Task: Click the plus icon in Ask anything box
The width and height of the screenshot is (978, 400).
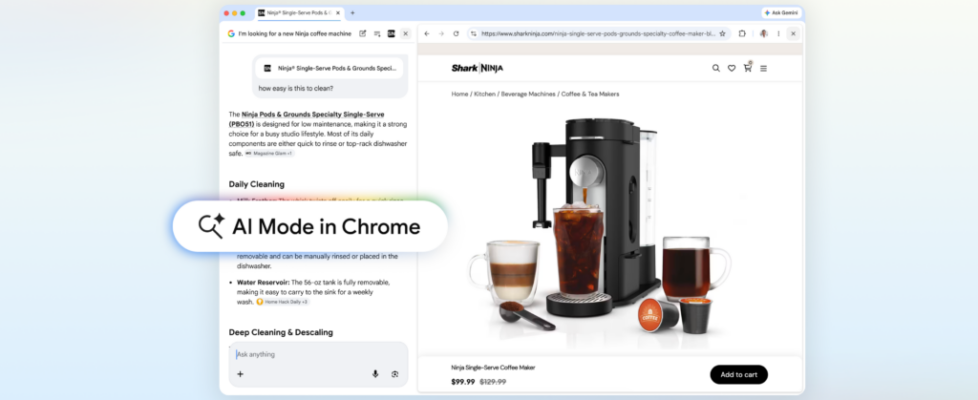Action: pyautogui.click(x=240, y=374)
